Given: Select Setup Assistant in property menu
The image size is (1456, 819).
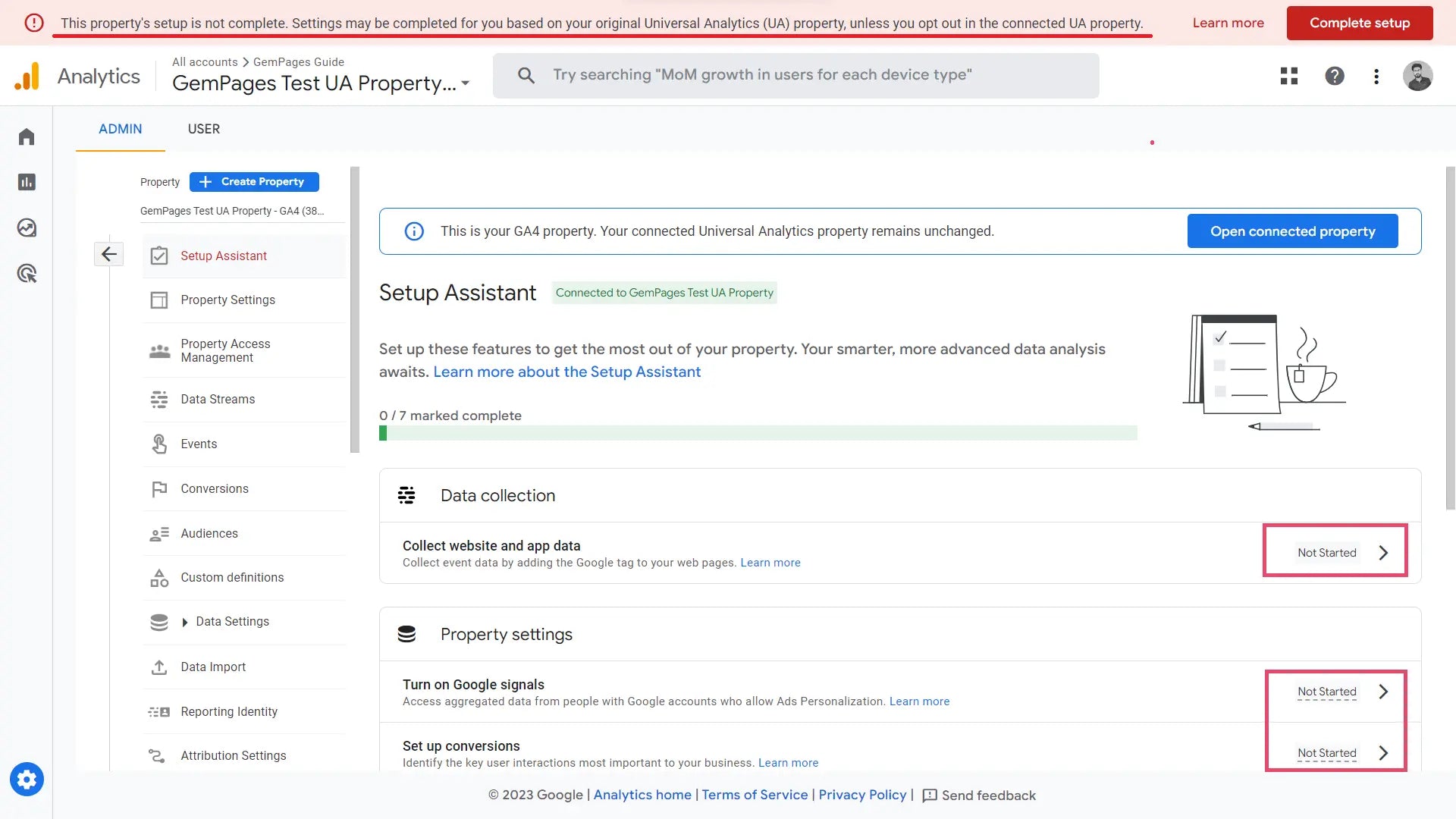Looking at the screenshot, I should point(243,256).
